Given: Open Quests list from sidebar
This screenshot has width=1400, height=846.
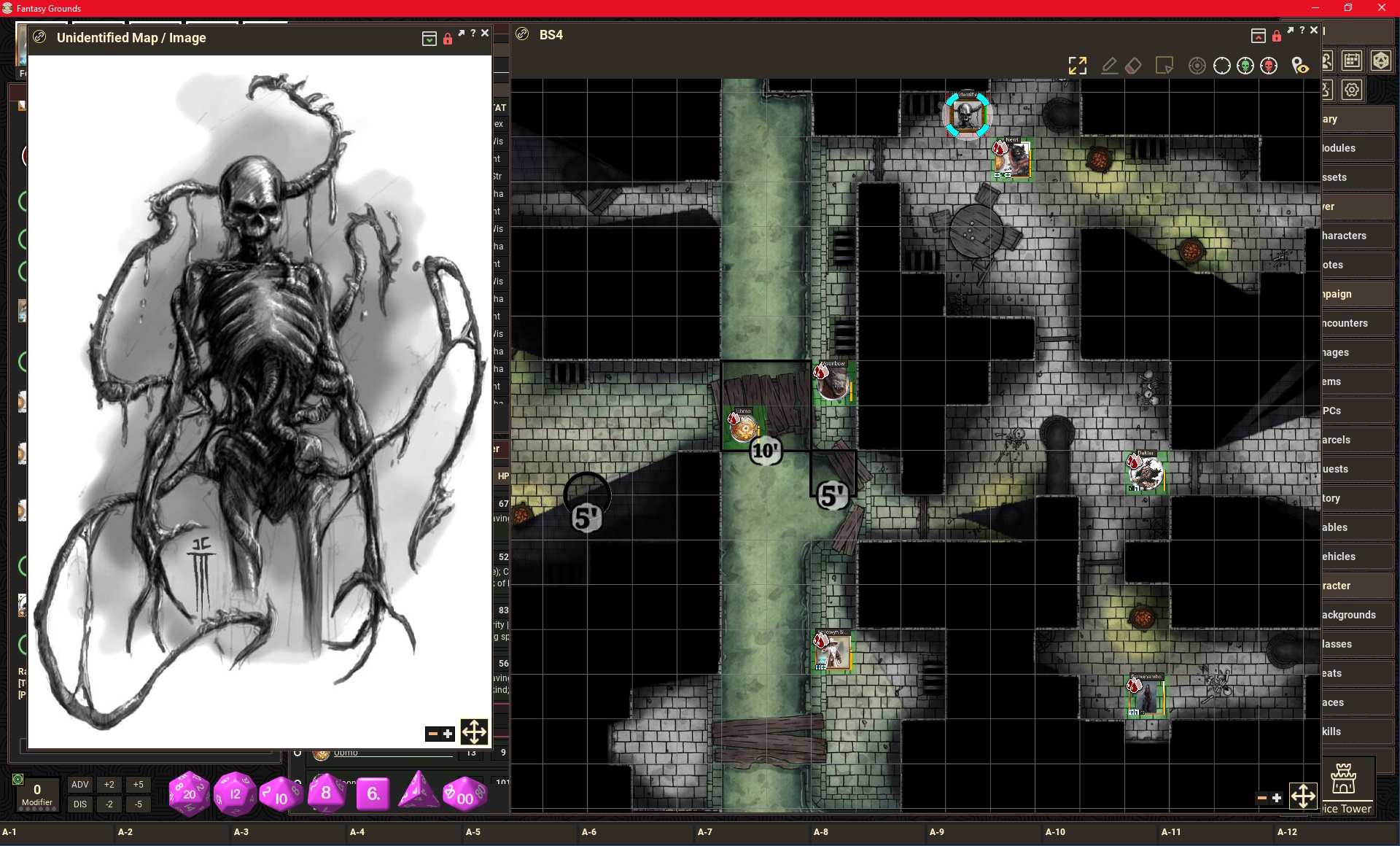Looking at the screenshot, I should 1358,469.
